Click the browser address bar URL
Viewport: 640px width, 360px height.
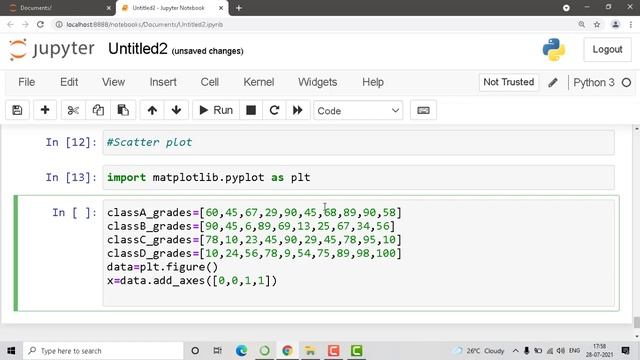pos(144,24)
